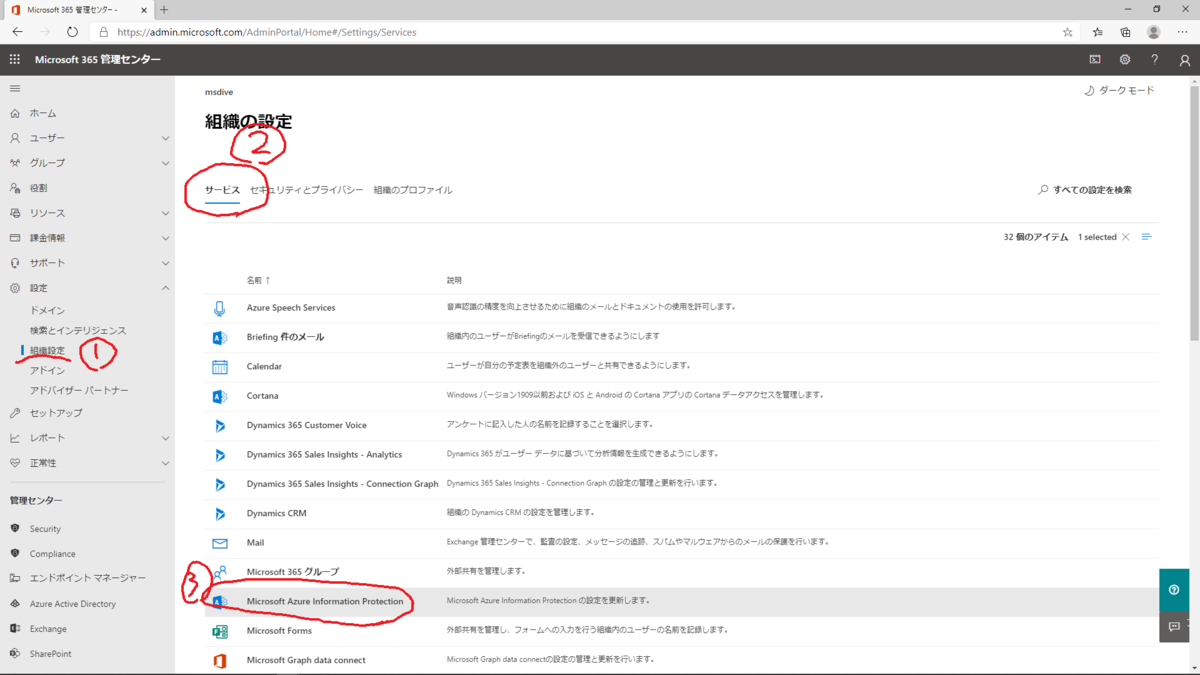The width and height of the screenshot is (1200, 675).
Task: Click the Cortana service icon
Action: (220, 396)
